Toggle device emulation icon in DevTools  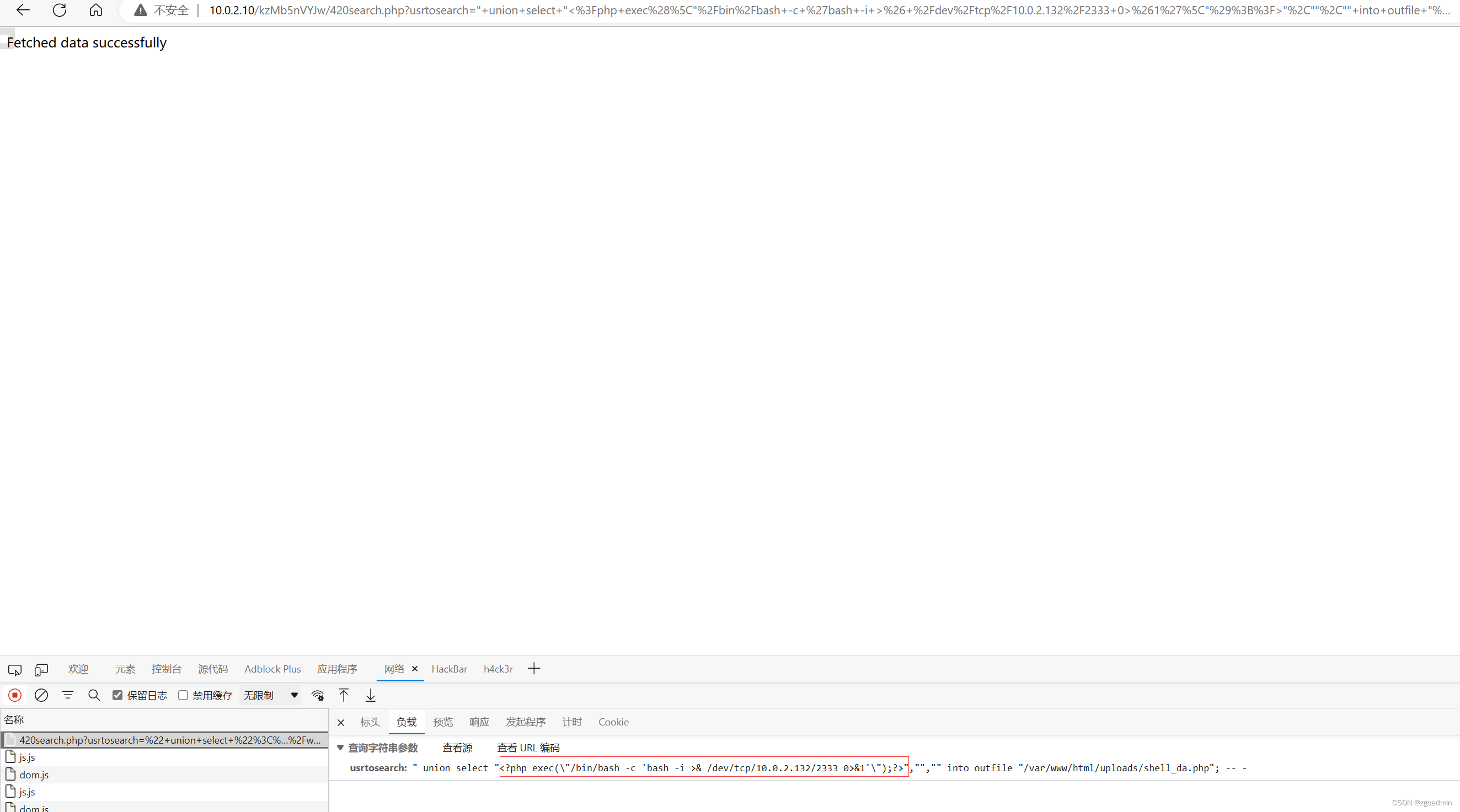(x=41, y=670)
